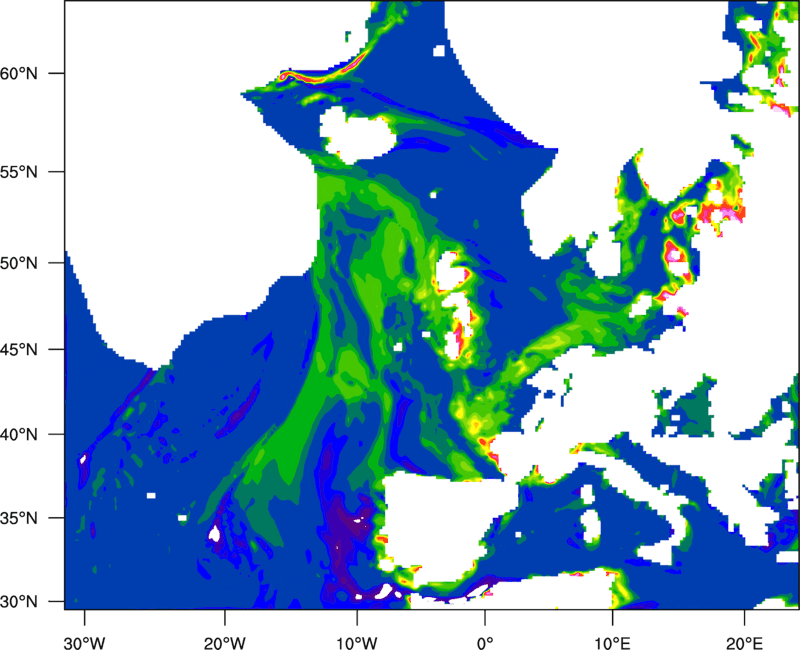The image size is (800, 650).
Task: Click the 35°N latitude label
Action: click(19, 518)
